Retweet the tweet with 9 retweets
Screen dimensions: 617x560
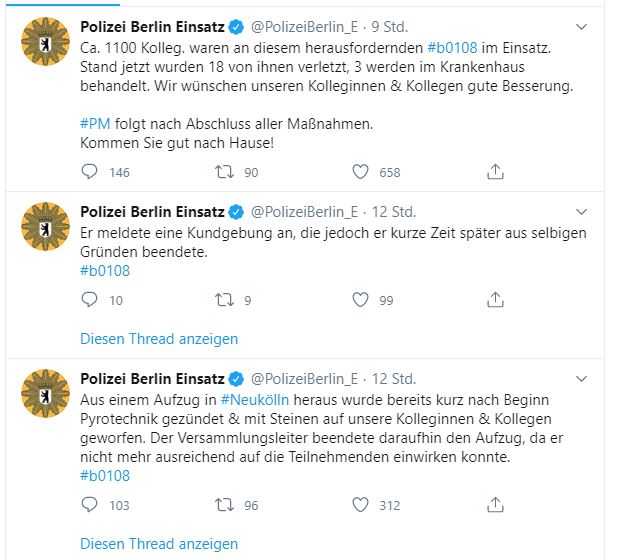click(225, 300)
